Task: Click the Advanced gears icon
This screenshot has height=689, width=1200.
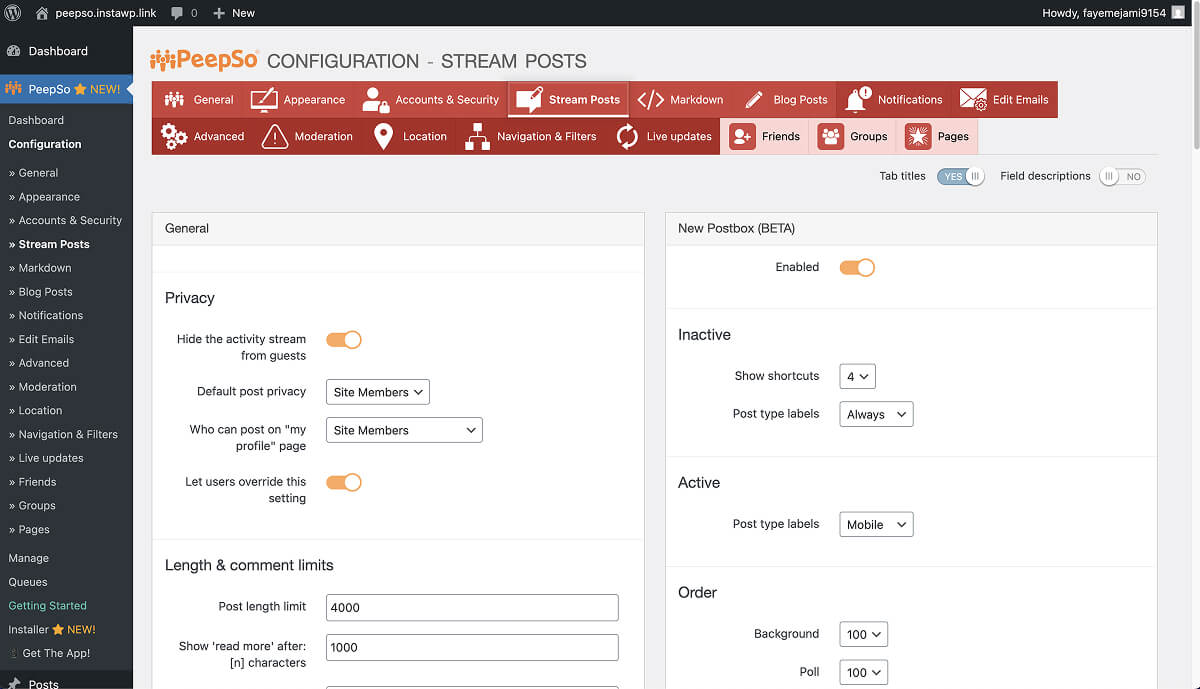Action: tap(174, 136)
